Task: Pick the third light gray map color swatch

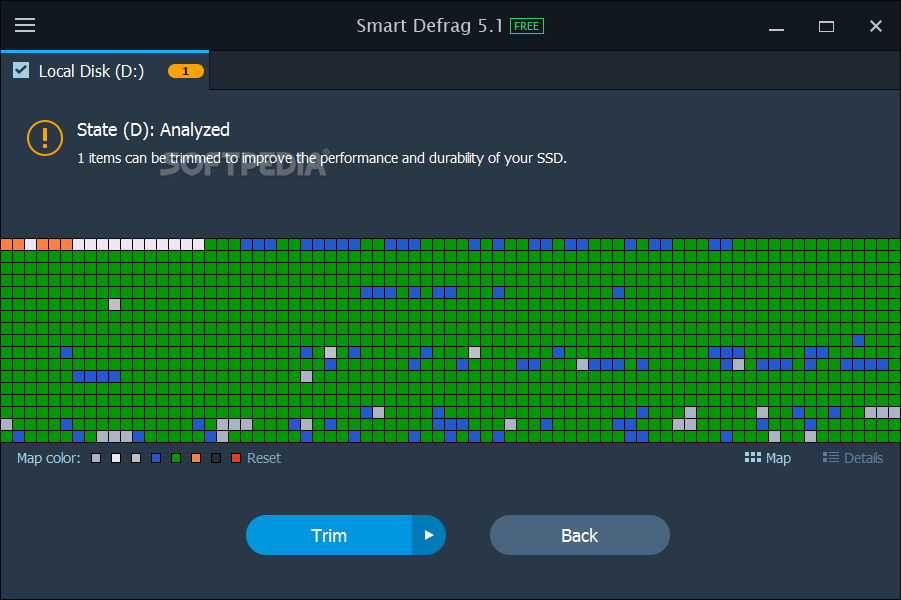Action: (136, 458)
